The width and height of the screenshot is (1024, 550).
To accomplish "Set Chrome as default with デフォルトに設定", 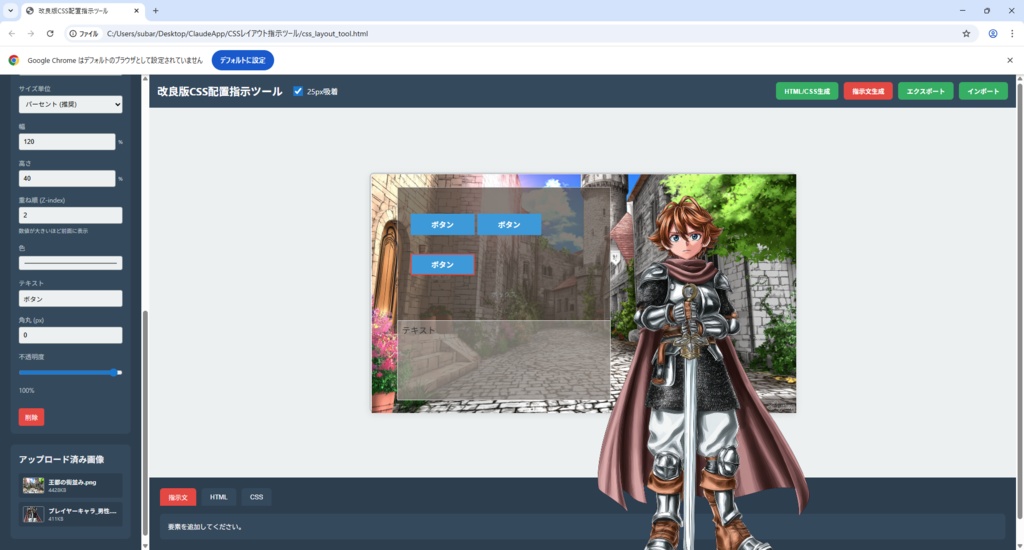I will (x=242, y=60).
